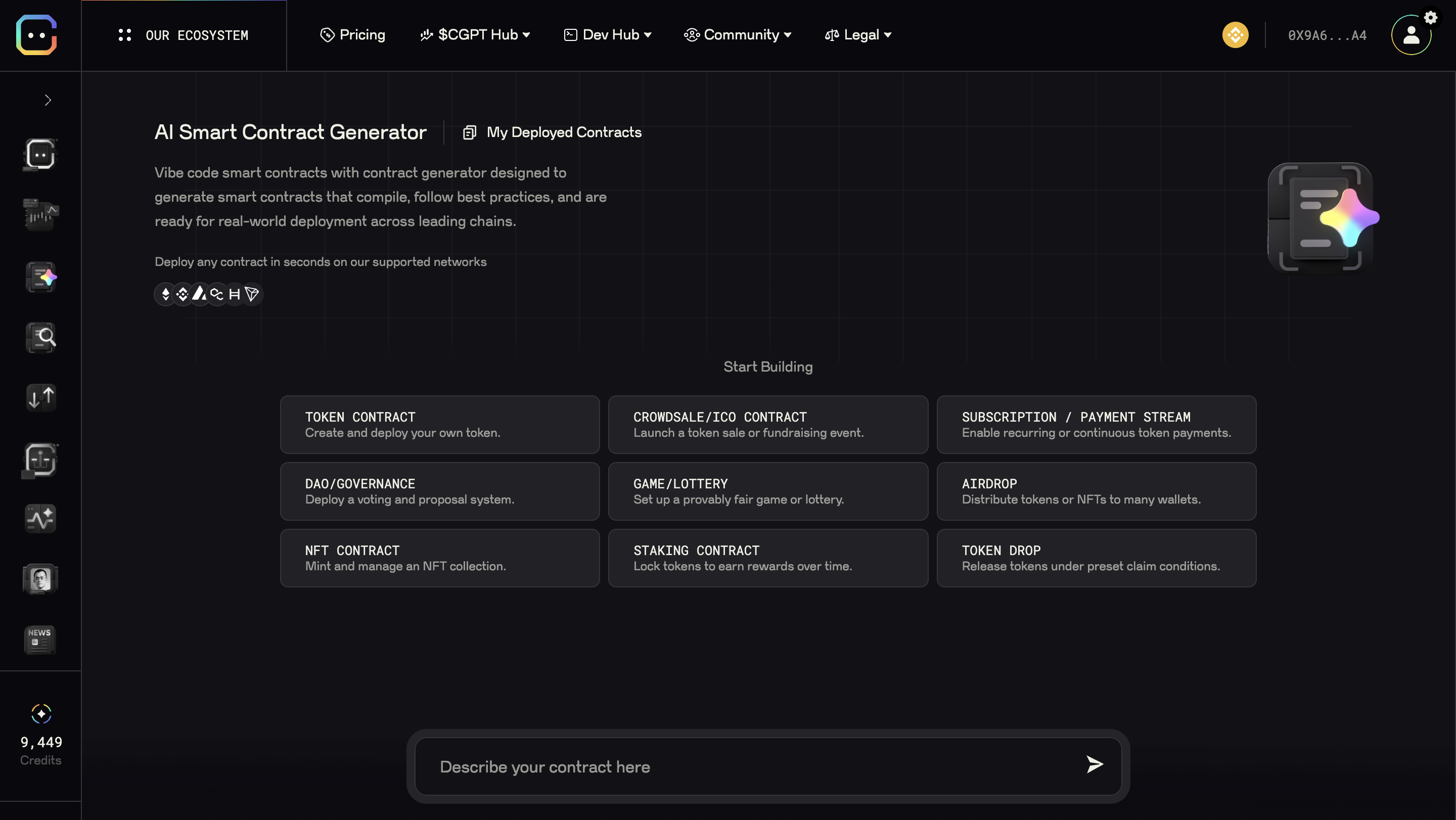The height and width of the screenshot is (820, 1456).
Task: Open the settings gear on profile avatar
Action: 1431,18
